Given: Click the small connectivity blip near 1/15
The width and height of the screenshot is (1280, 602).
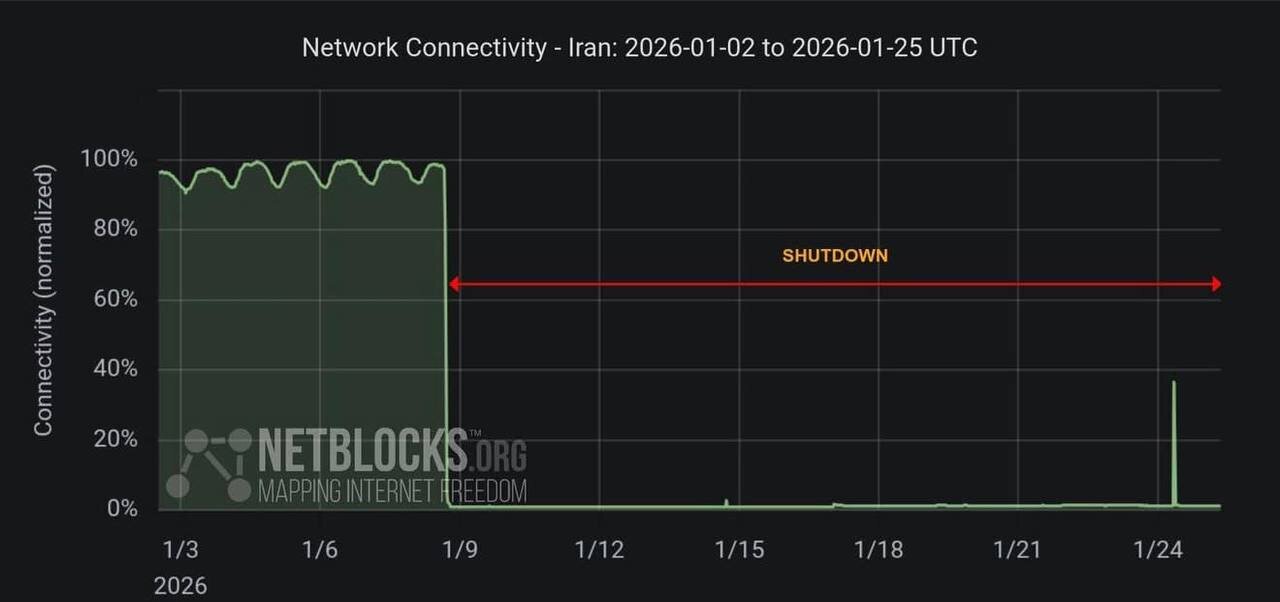Looking at the screenshot, I should coord(726,501).
